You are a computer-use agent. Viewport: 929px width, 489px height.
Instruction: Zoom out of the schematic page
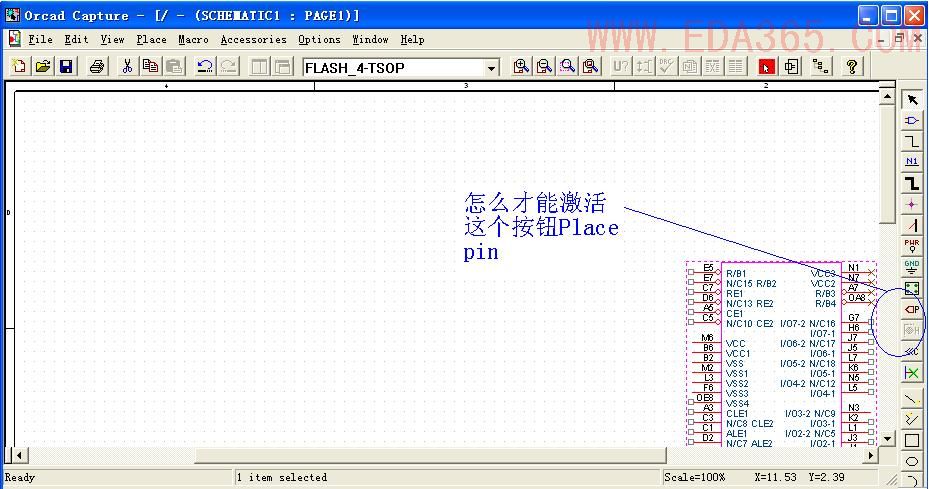pos(544,66)
